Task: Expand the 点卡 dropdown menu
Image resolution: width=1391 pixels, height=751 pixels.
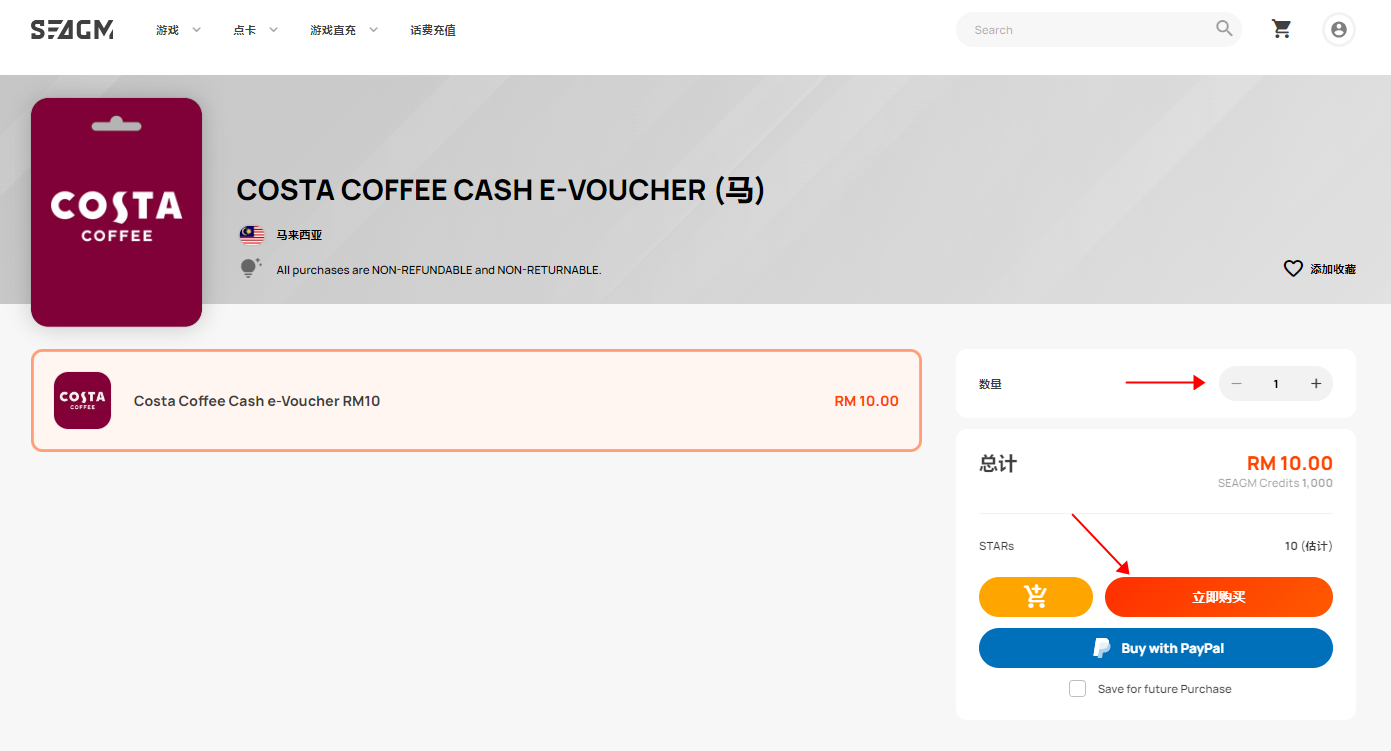Action: coord(256,30)
